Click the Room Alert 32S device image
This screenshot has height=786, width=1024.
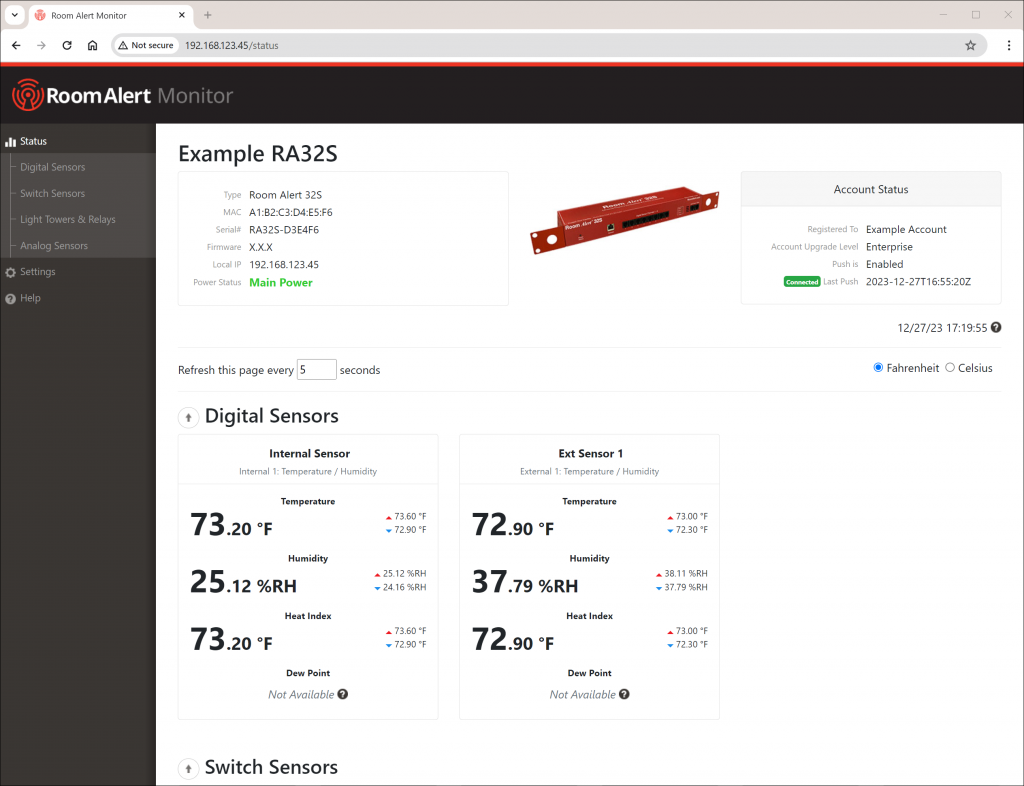[624, 225]
